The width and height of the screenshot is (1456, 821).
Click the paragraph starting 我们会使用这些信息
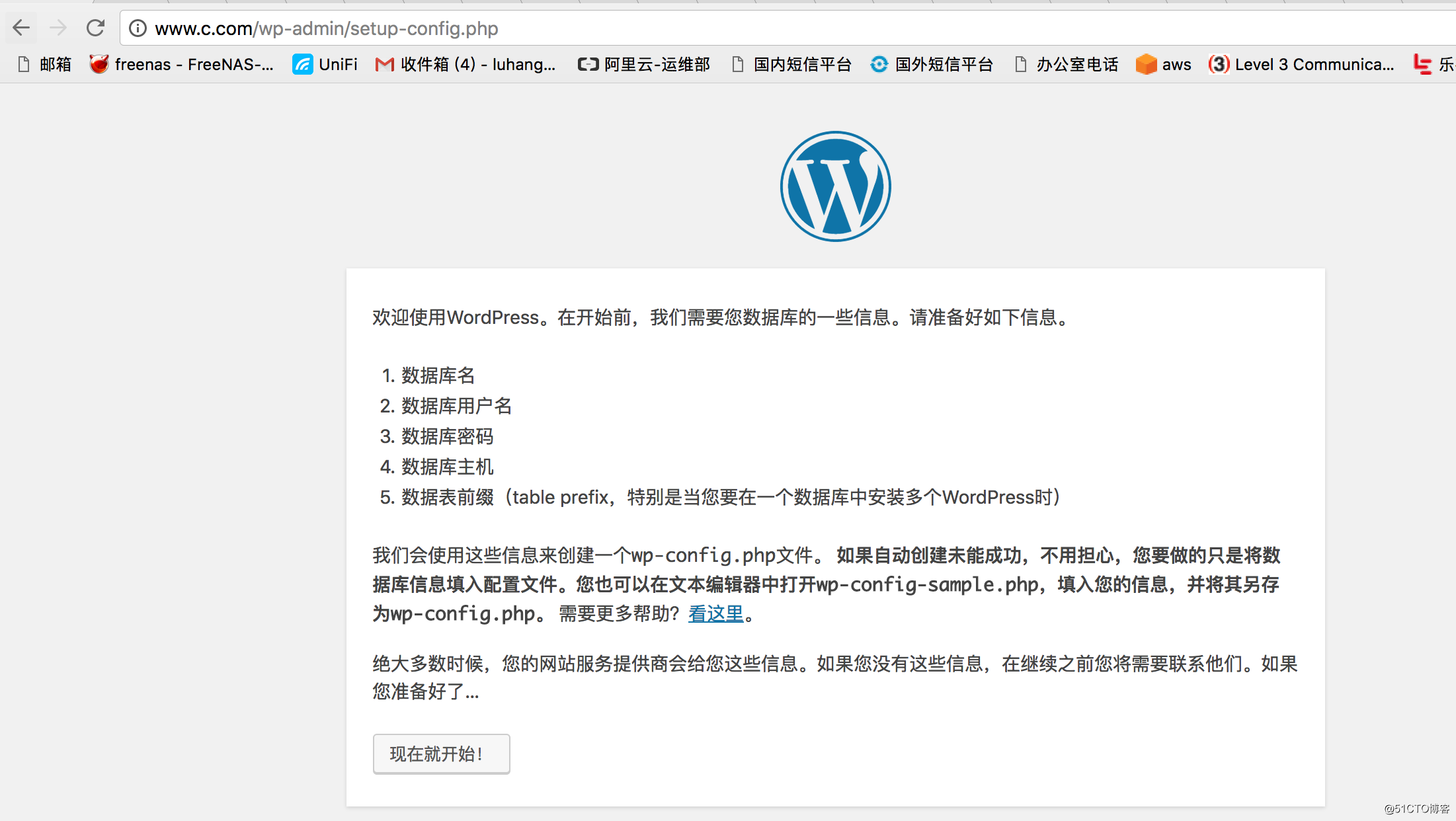pyautogui.click(x=827, y=584)
